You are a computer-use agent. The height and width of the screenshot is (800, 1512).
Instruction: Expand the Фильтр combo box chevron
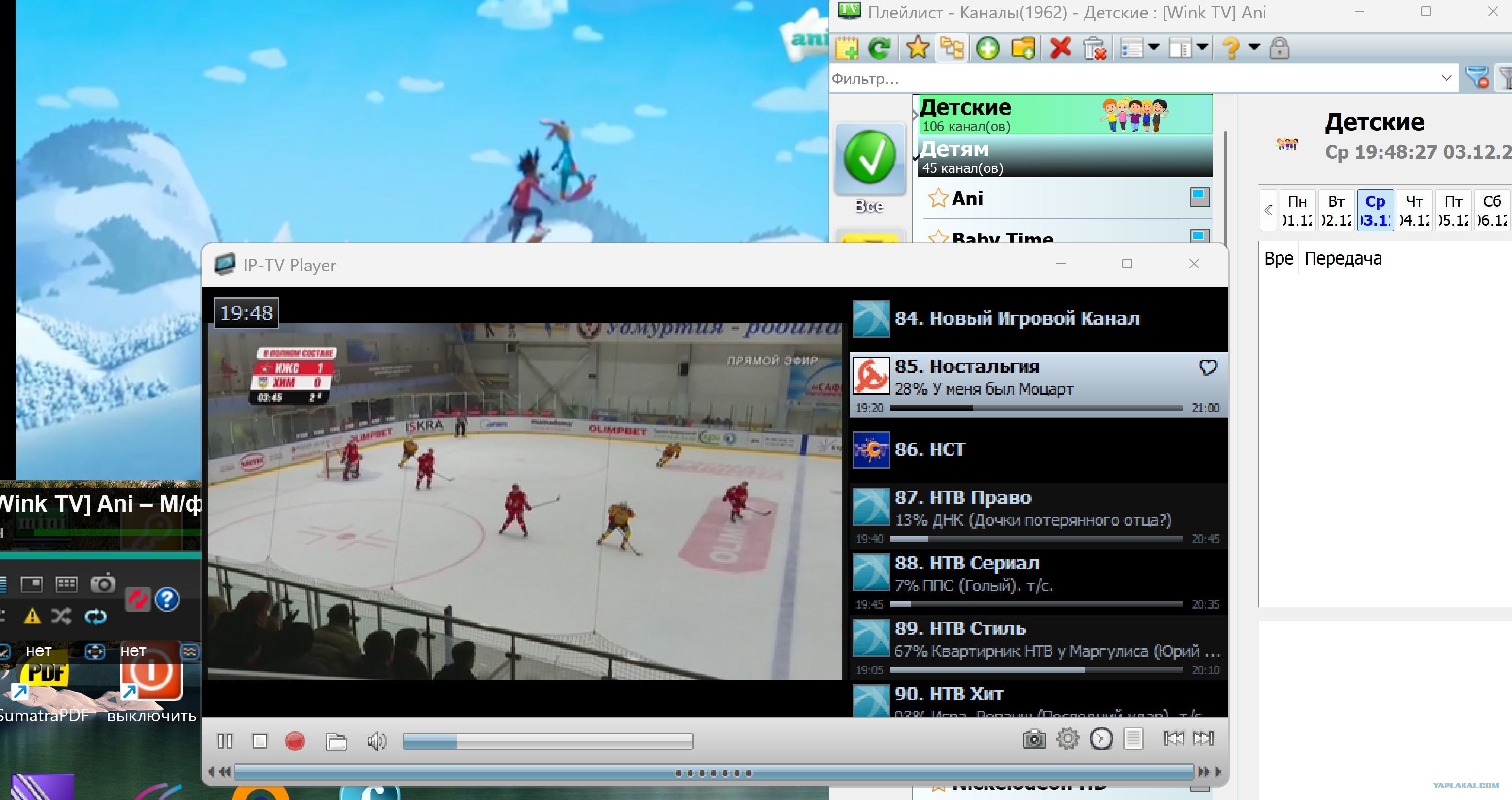[1446, 78]
